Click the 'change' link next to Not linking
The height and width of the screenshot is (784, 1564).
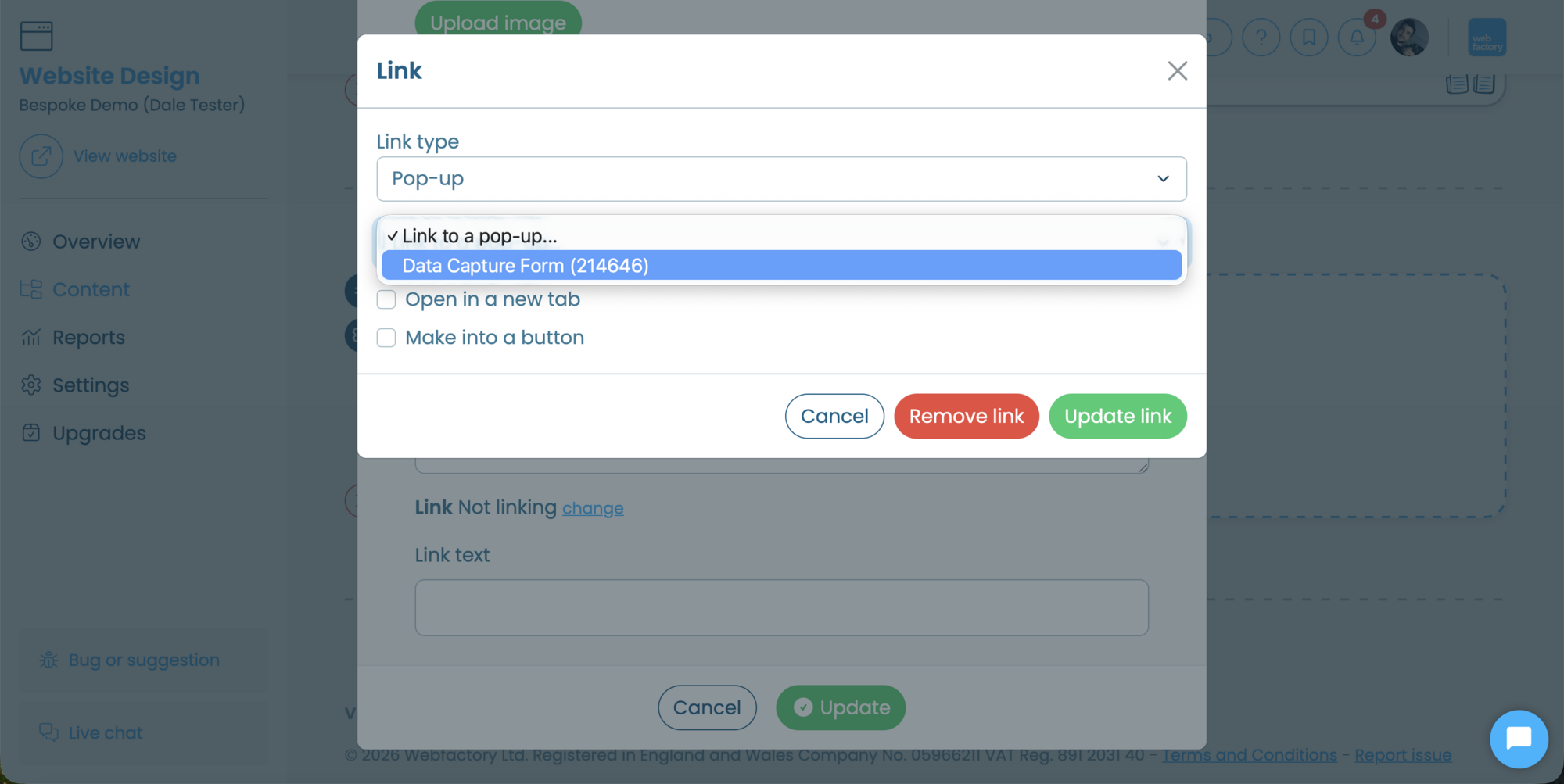[x=593, y=508]
